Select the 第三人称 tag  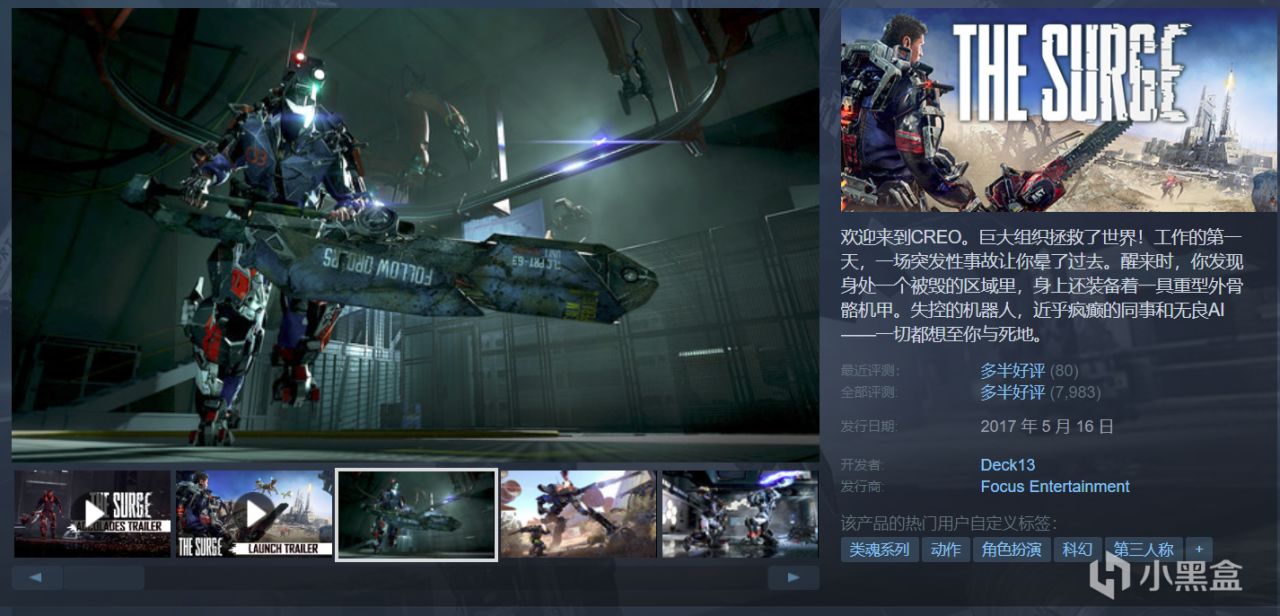[x=1143, y=549]
